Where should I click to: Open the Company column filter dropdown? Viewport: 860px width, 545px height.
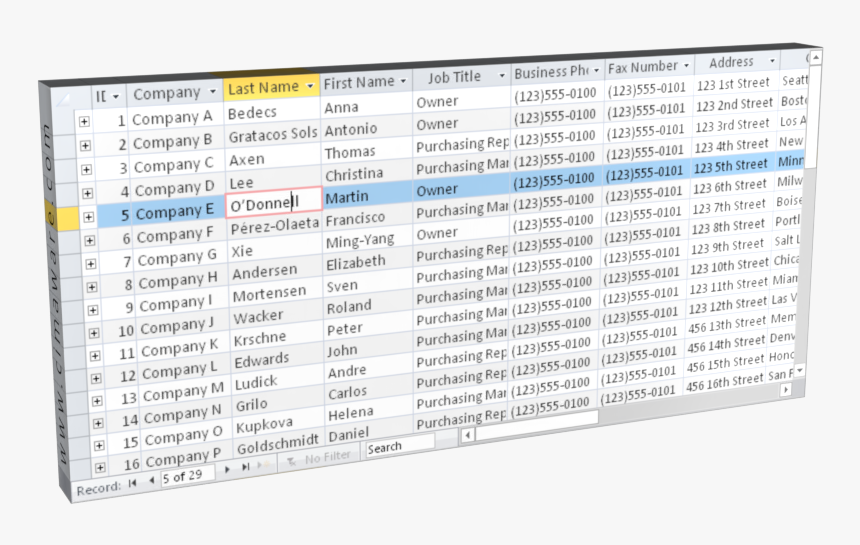210,91
